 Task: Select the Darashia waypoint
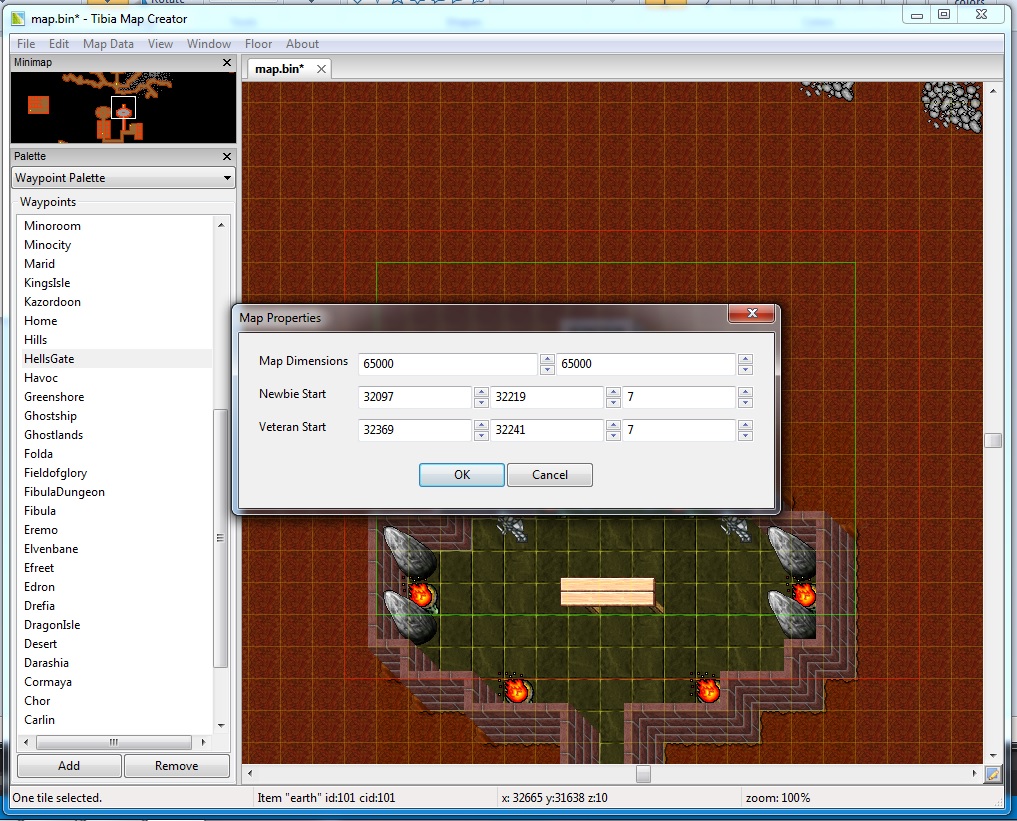pyautogui.click(x=46, y=663)
